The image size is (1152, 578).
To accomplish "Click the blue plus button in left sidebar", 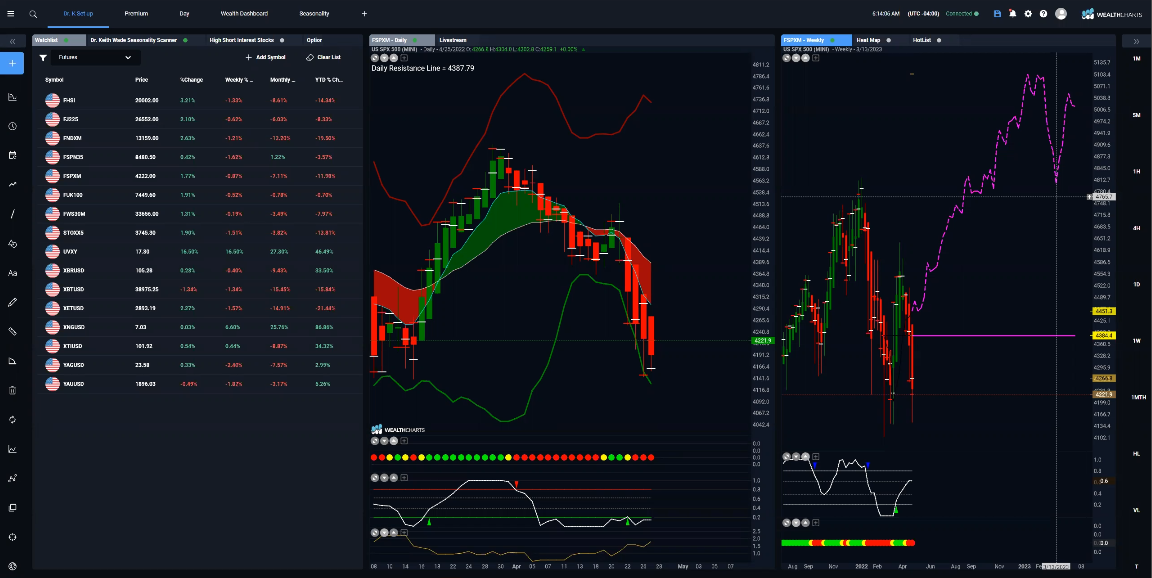I will [x=12, y=63].
